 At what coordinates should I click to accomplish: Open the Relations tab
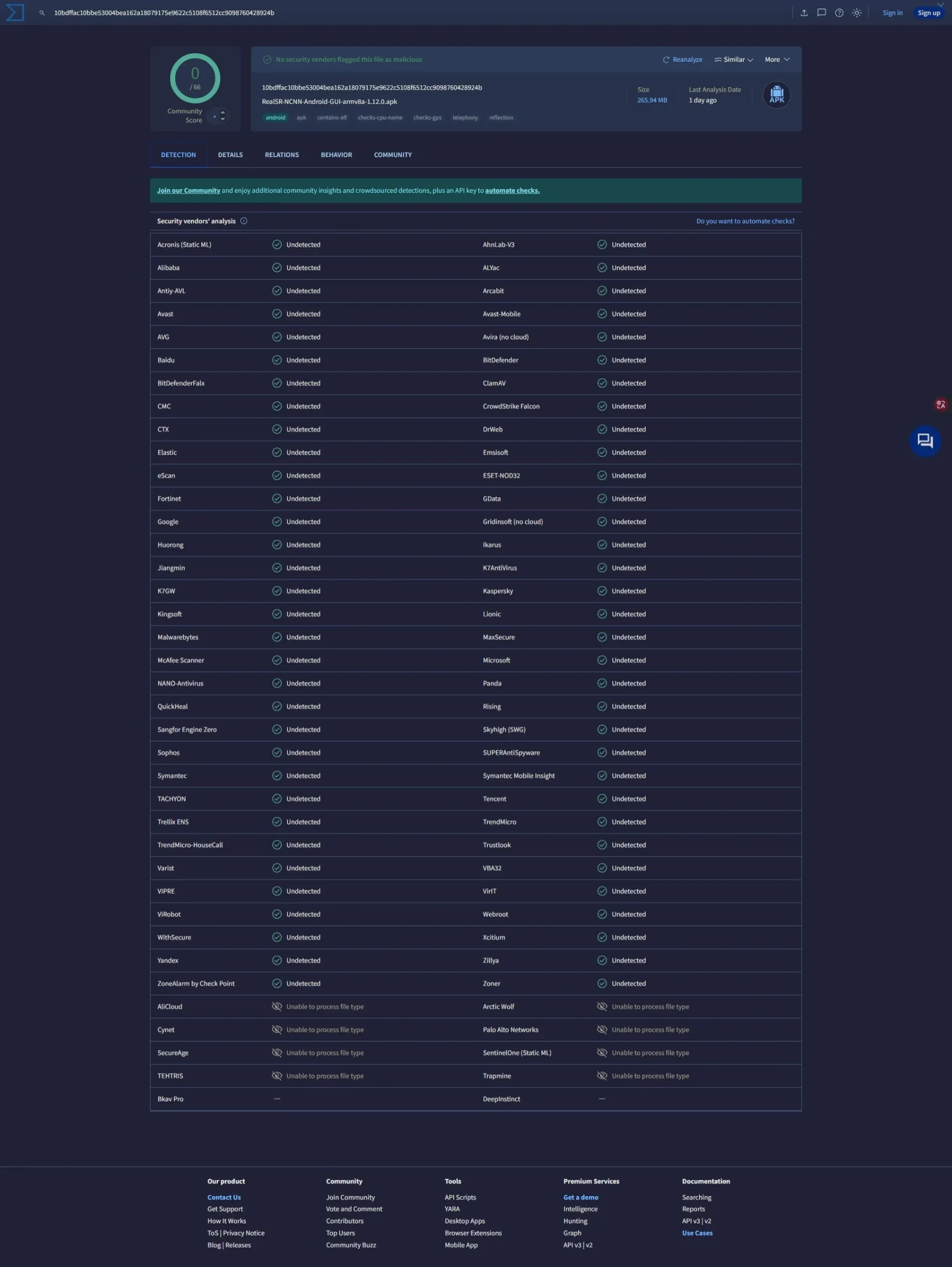click(282, 155)
